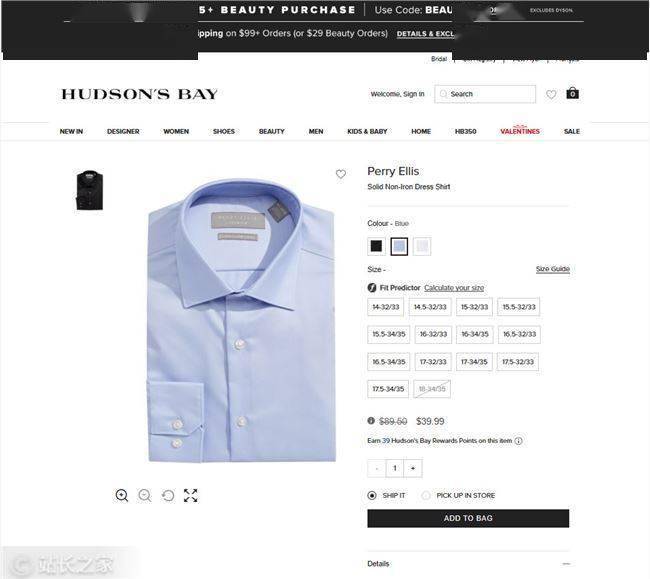Click the zoom in magnifier icon
This screenshot has height=579, width=650.
coord(122,495)
